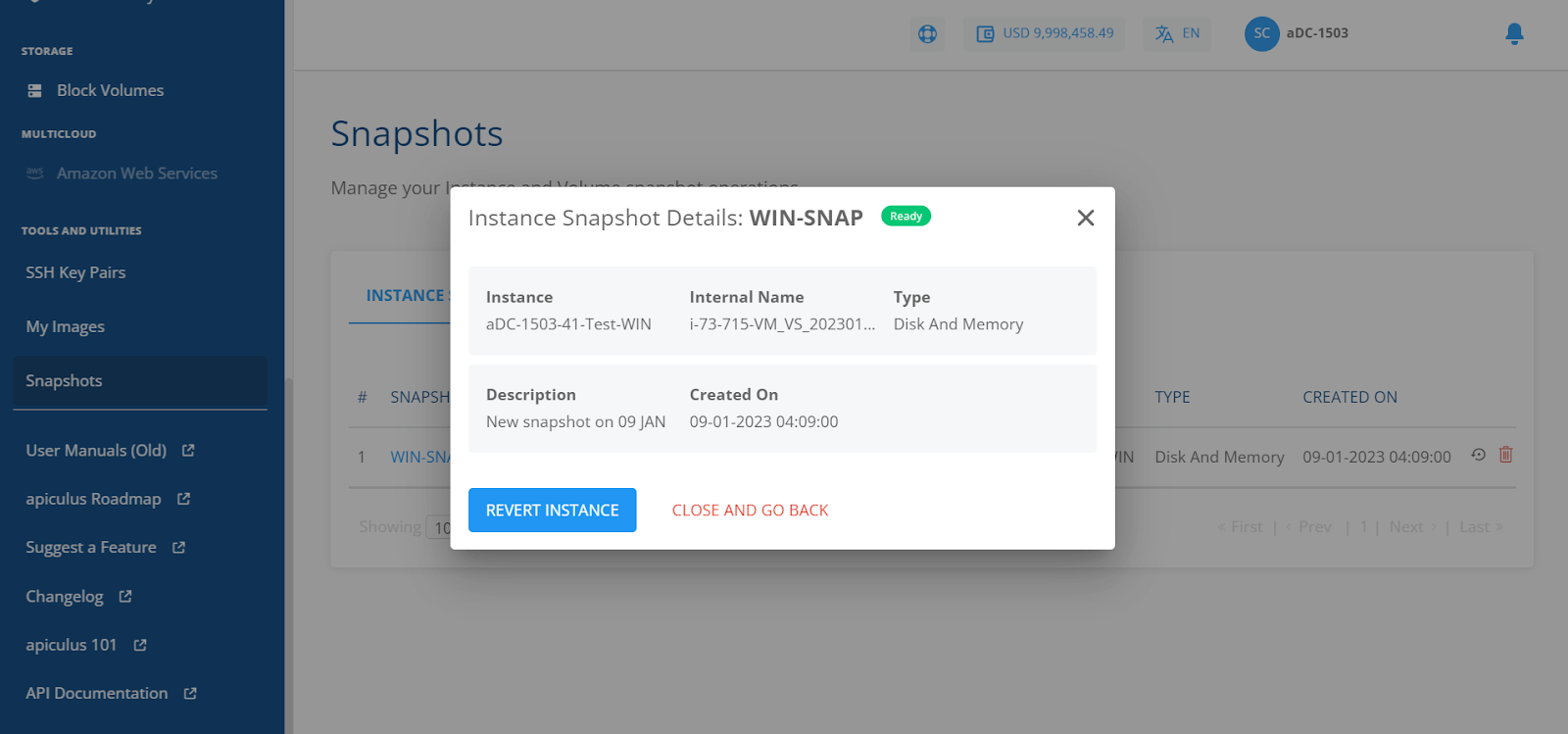The width and height of the screenshot is (1568, 734).
Task: Click the REVERT INSTANCE button
Action: (553, 511)
